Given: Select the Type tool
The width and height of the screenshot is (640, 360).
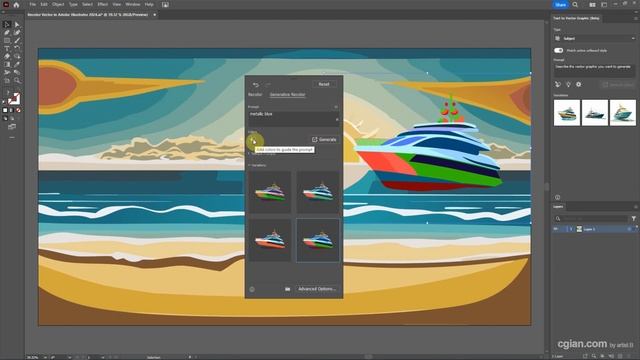Looking at the screenshot, I should pos(7,49).
